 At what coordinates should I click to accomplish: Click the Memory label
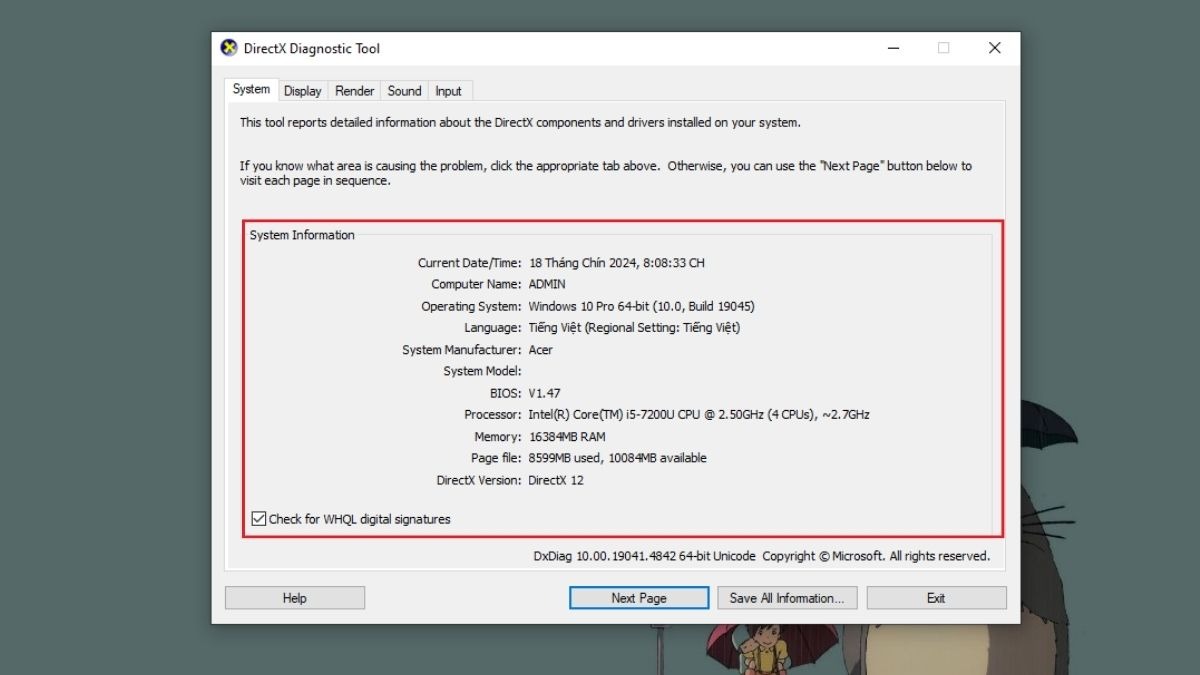coord(498,437)
